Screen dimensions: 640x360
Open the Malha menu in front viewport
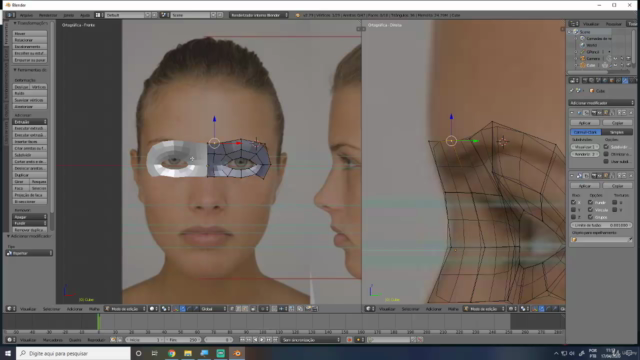tap(94, 309)
